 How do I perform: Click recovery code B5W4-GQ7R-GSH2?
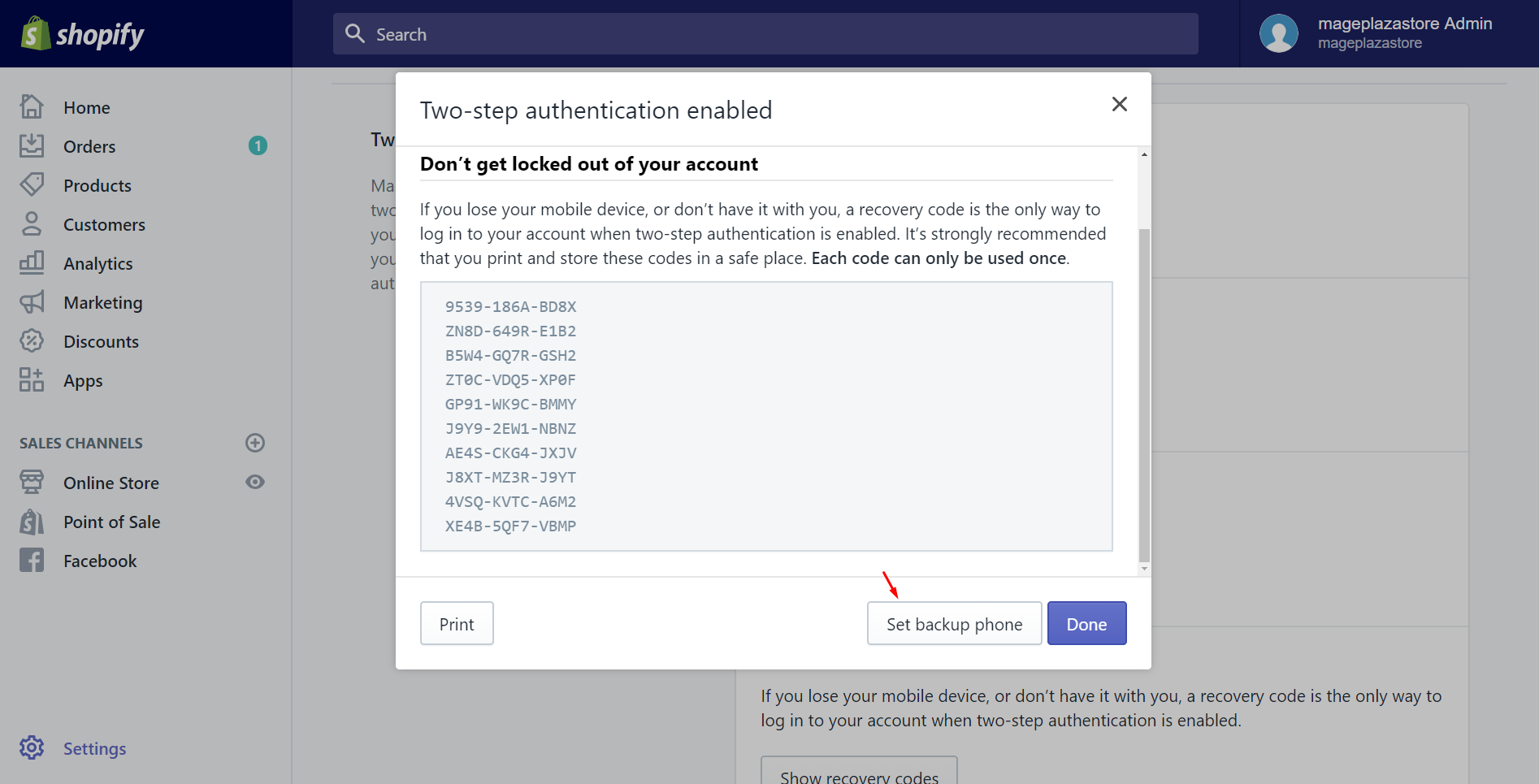pyautogui.click(x=510, y=355)
